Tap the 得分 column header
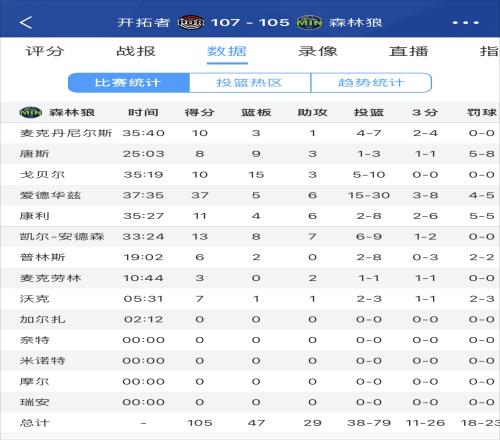 tap(199, 113)
